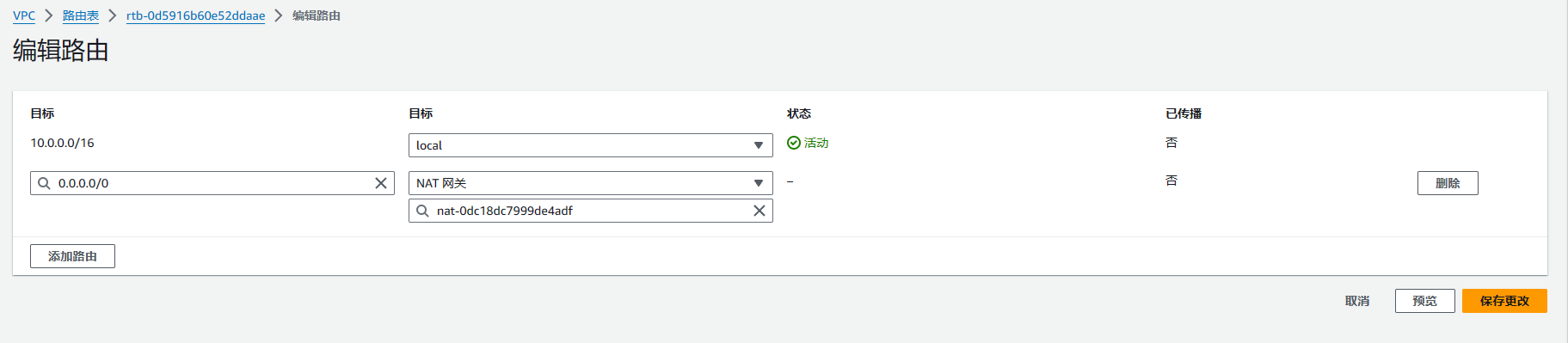
Task: Save routes with 保存更改 button
Action: pos(1504,301)
